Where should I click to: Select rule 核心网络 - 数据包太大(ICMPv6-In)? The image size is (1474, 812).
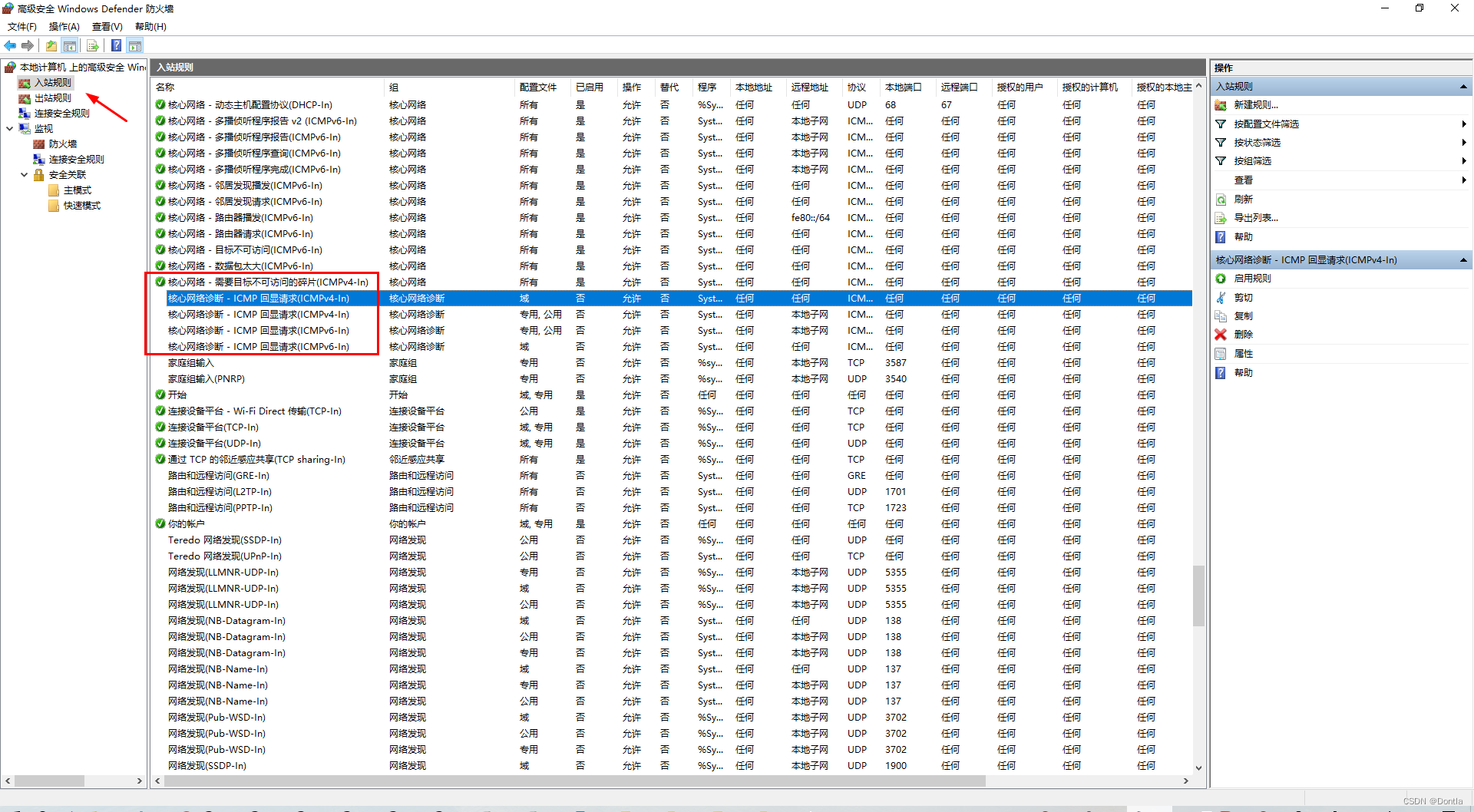click(240, 266)
